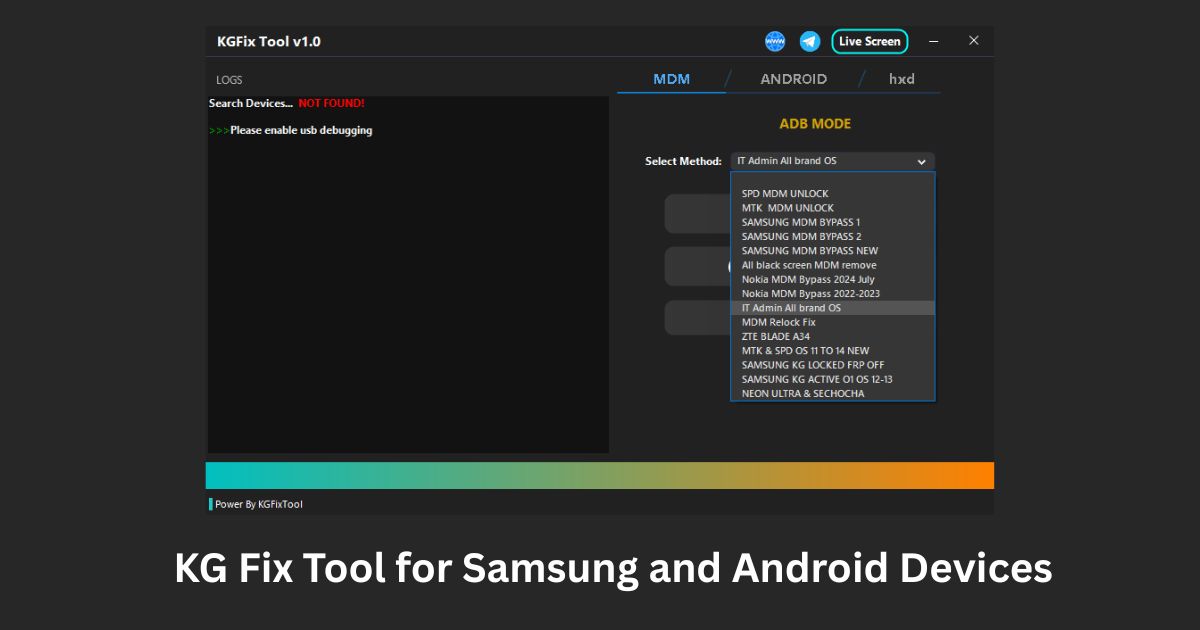Pick highlighted IT Admin All brand OS item
Screen dimensions: 1200x630
coord(833,308)
